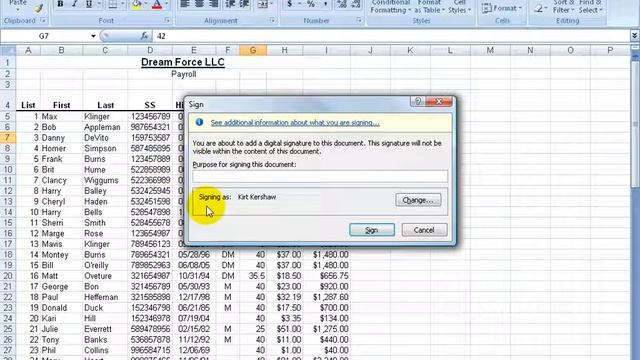Open the Sort & Filter menu
Screen dimensions: 640x360
click(x=564, y=6)
